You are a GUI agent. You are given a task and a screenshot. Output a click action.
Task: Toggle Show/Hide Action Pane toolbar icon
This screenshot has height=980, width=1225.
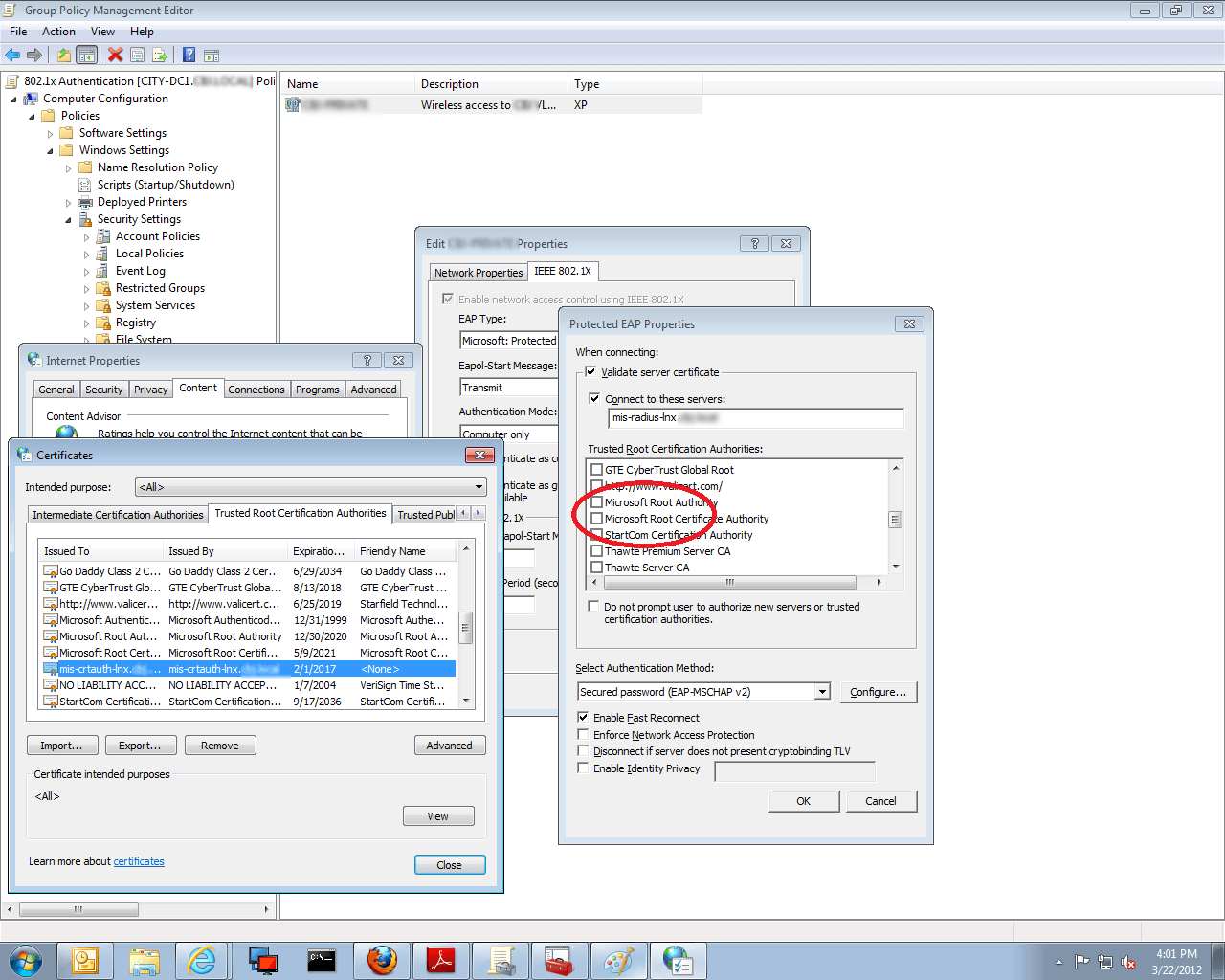[x=212, y=55]
